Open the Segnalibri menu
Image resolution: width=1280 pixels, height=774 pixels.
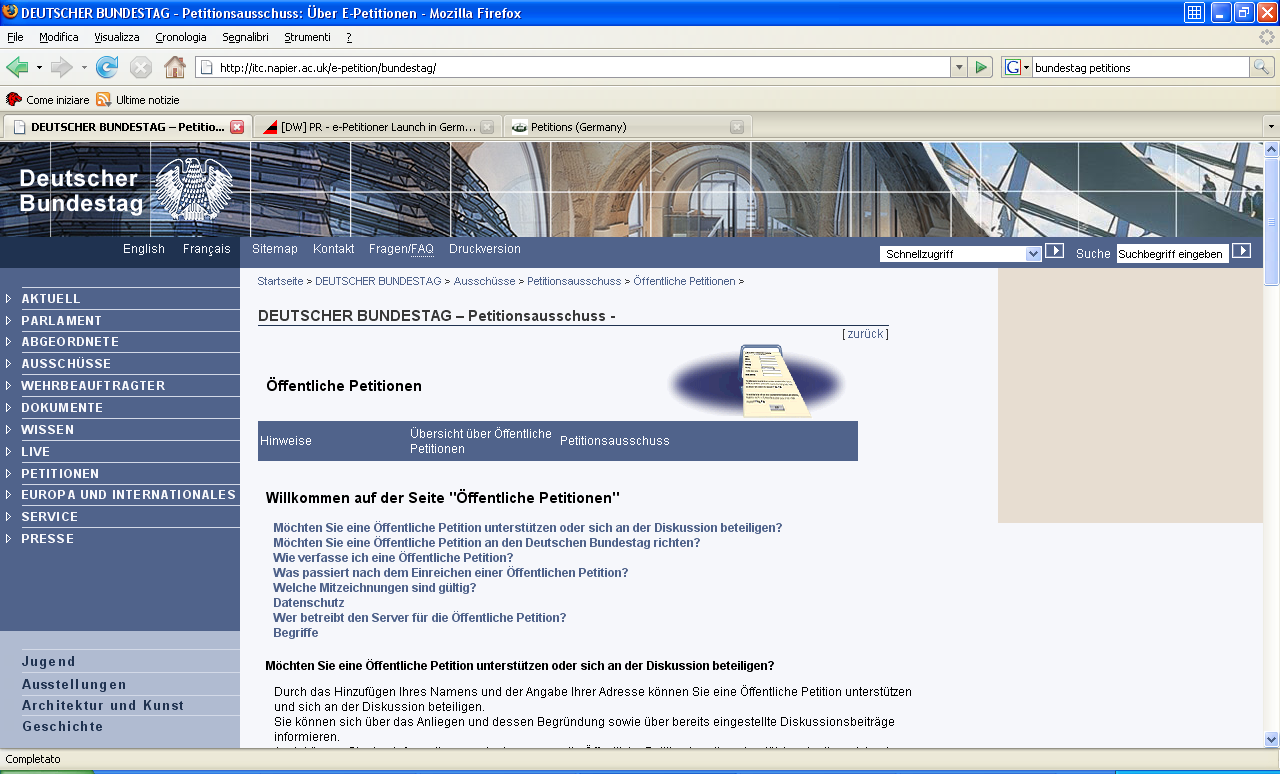click(246, 37)
